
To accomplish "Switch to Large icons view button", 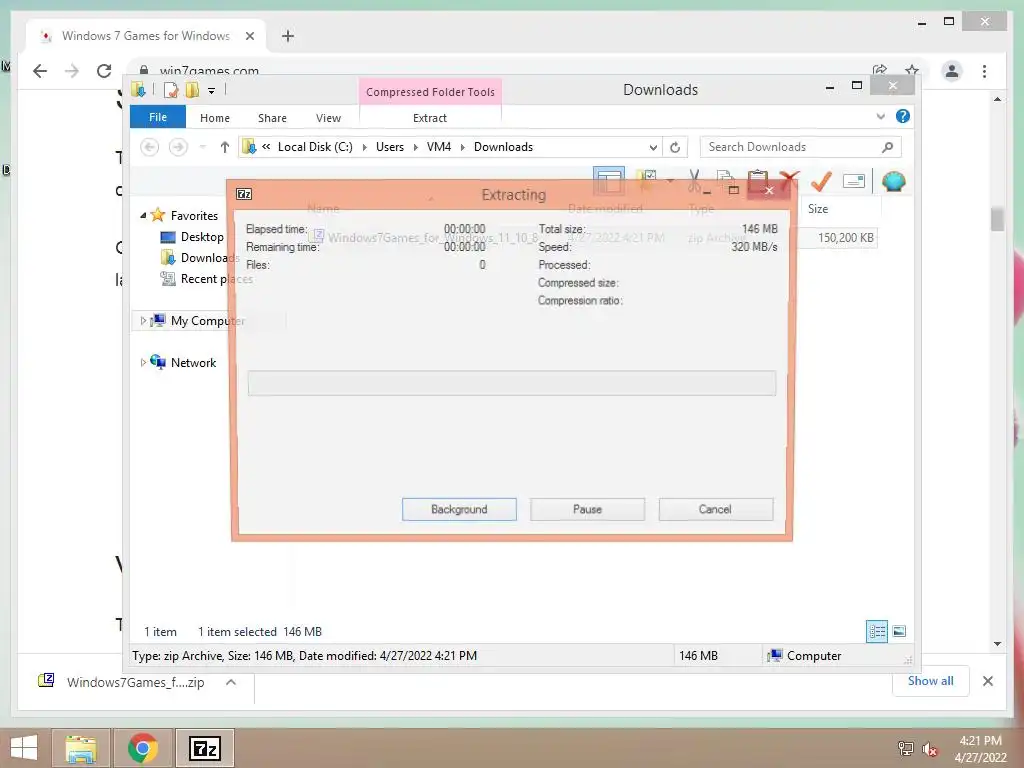I will point(899,631).
